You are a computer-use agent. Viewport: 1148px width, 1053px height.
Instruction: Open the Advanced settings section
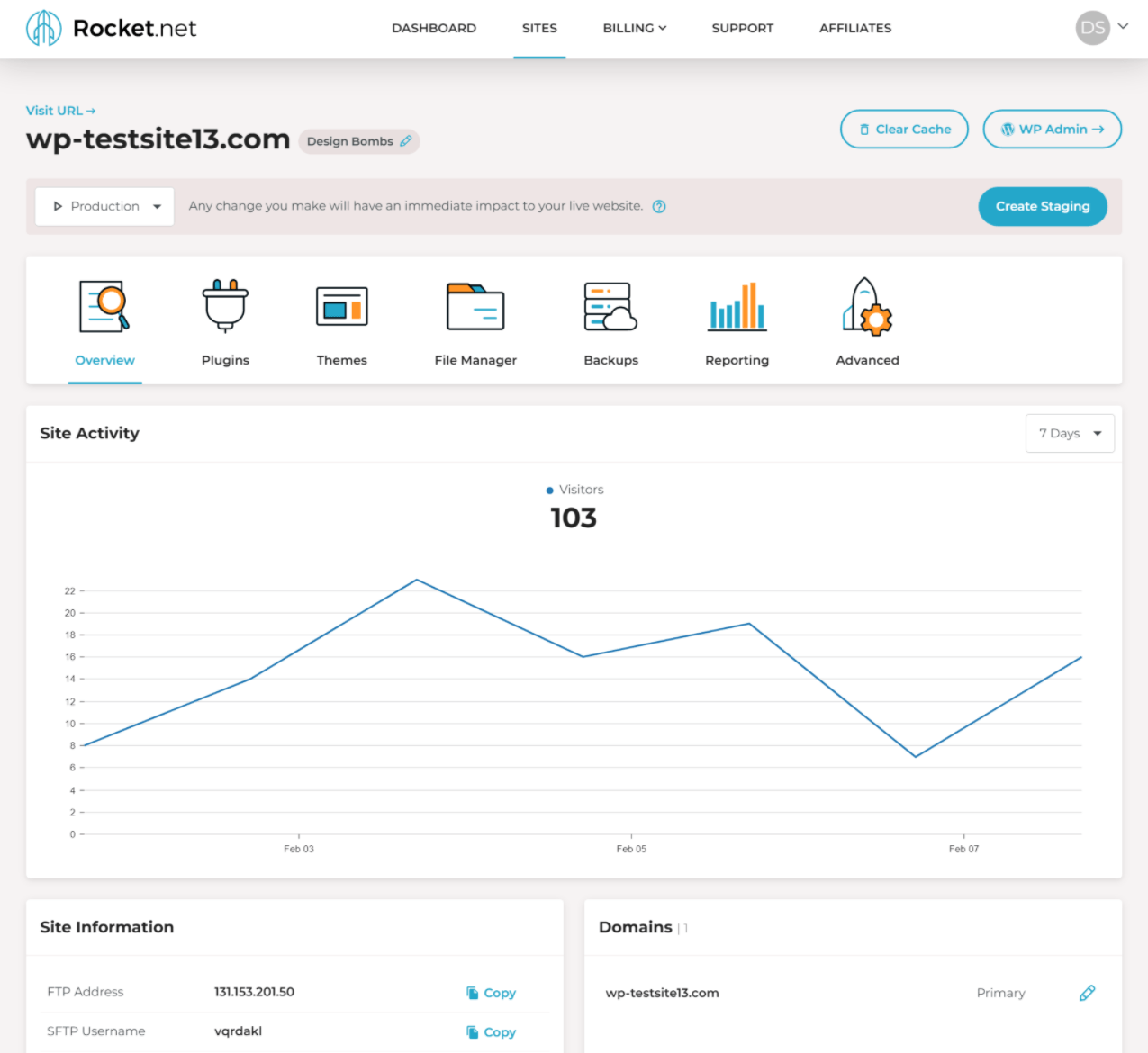[x=866, y=319]
